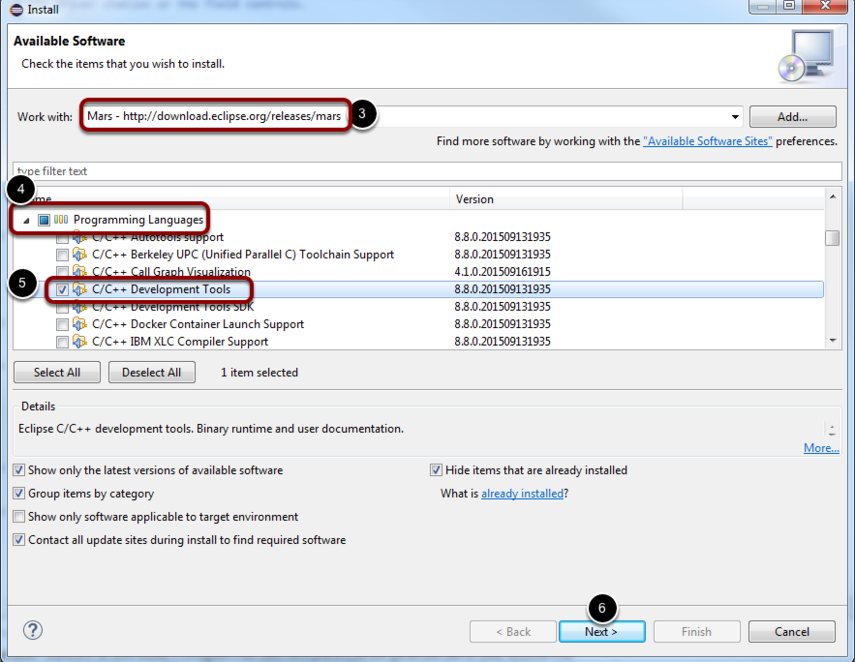Screen dimensions: 855x662
Task: Click the IBM XLC Compiler Support plugin icon
Action: (x=80, y=339)
